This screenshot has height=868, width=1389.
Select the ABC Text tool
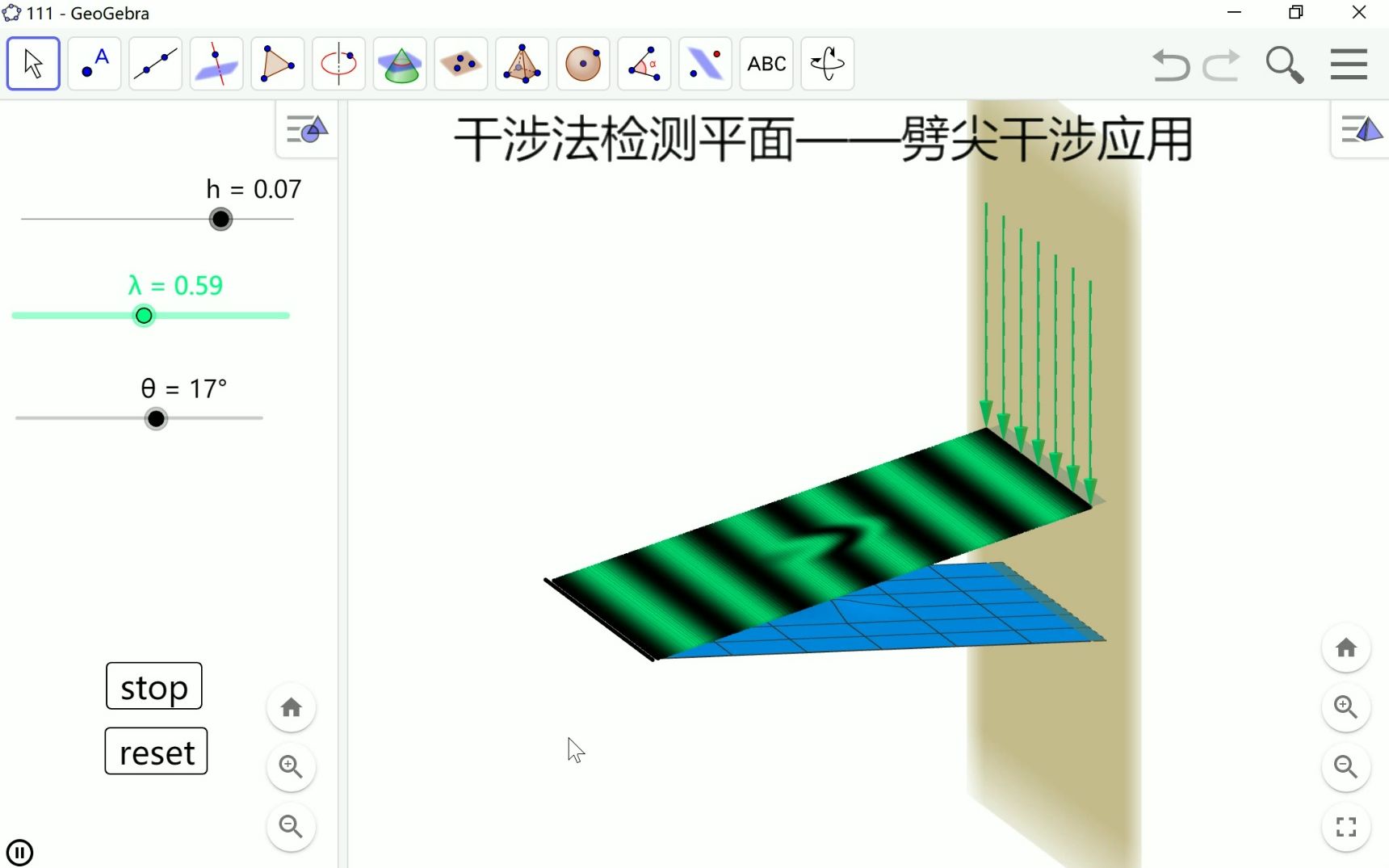(x=766, y=63)
